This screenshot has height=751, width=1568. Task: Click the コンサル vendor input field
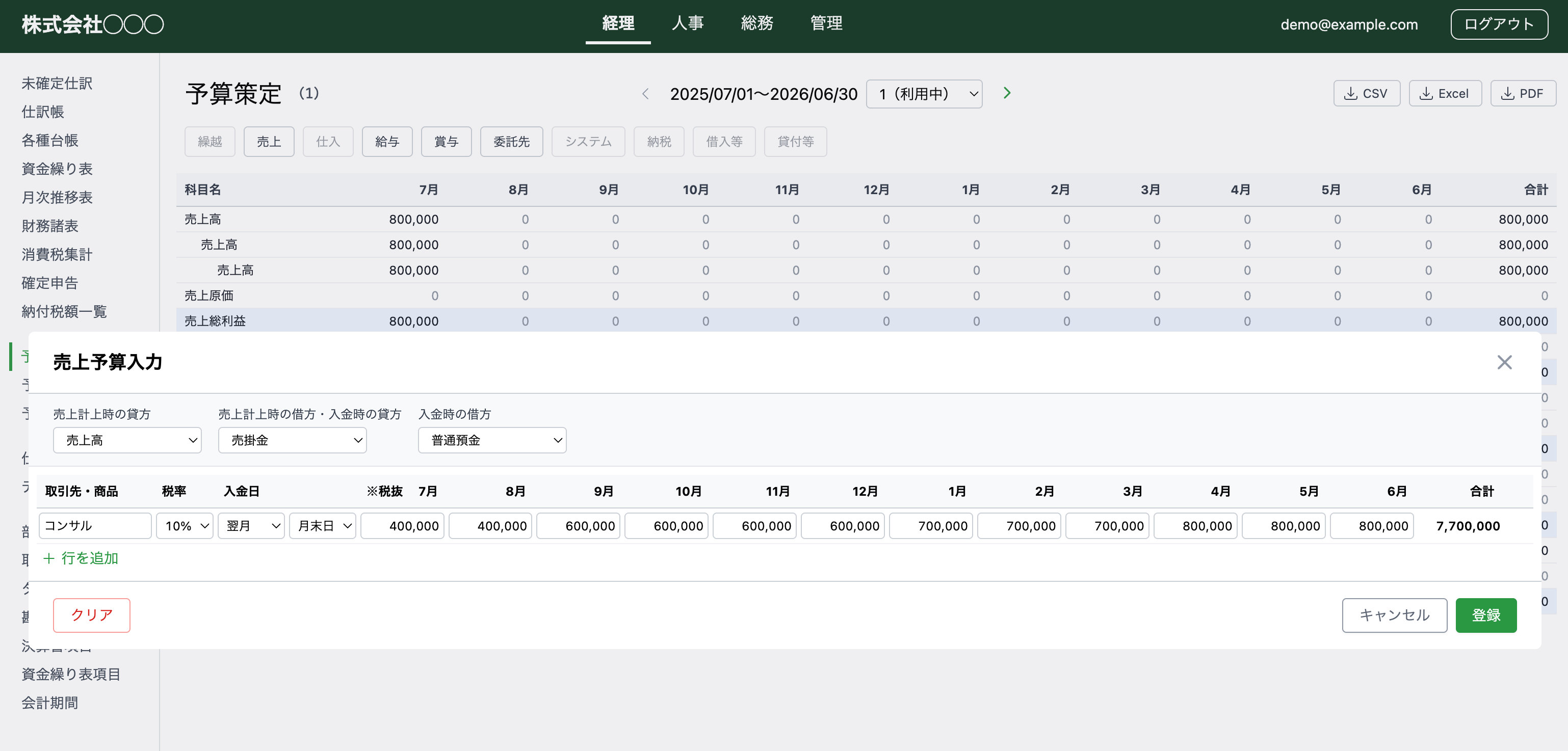tap(94, 526)
